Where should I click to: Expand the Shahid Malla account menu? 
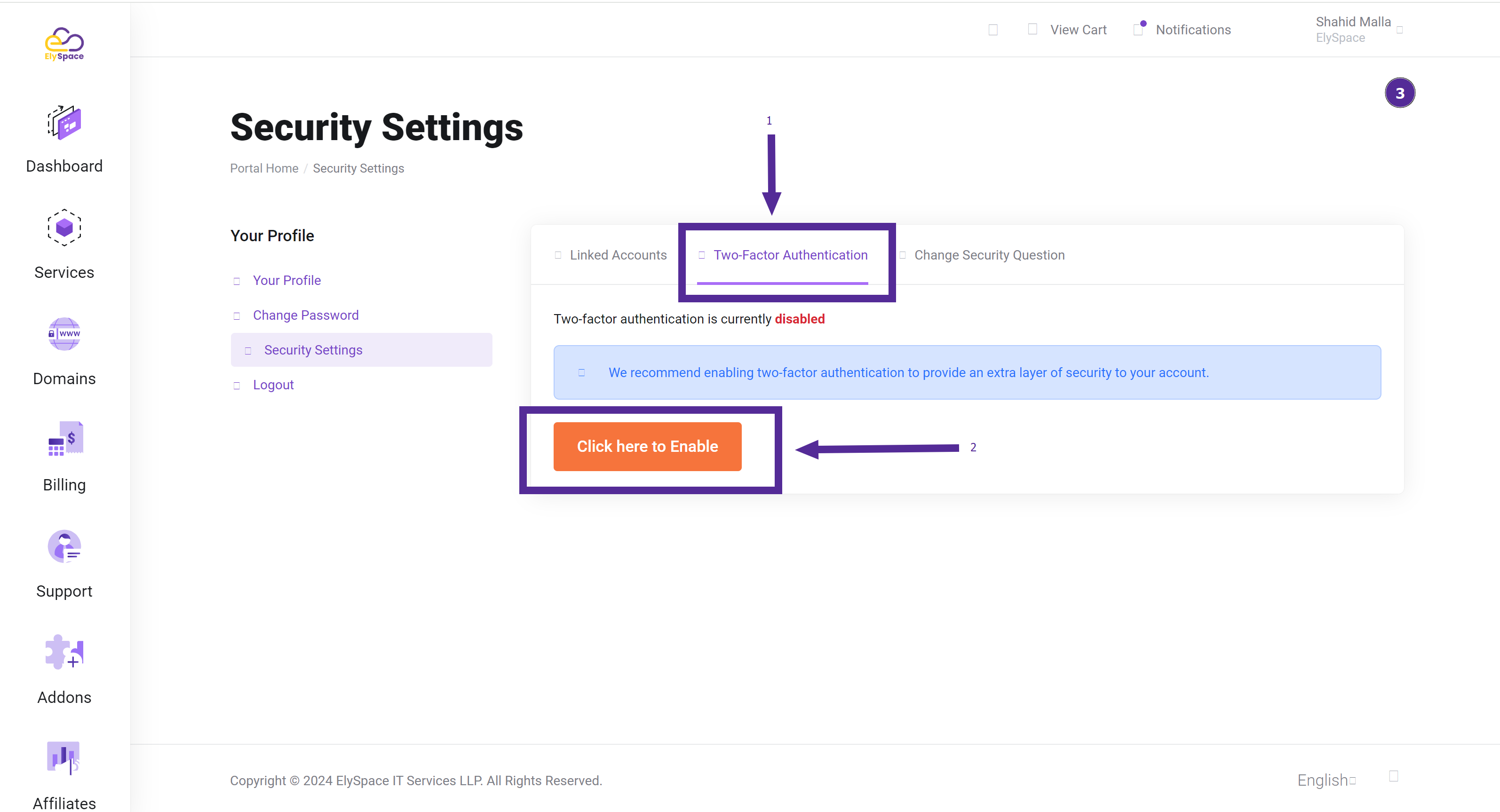(x=1359, y=29)
